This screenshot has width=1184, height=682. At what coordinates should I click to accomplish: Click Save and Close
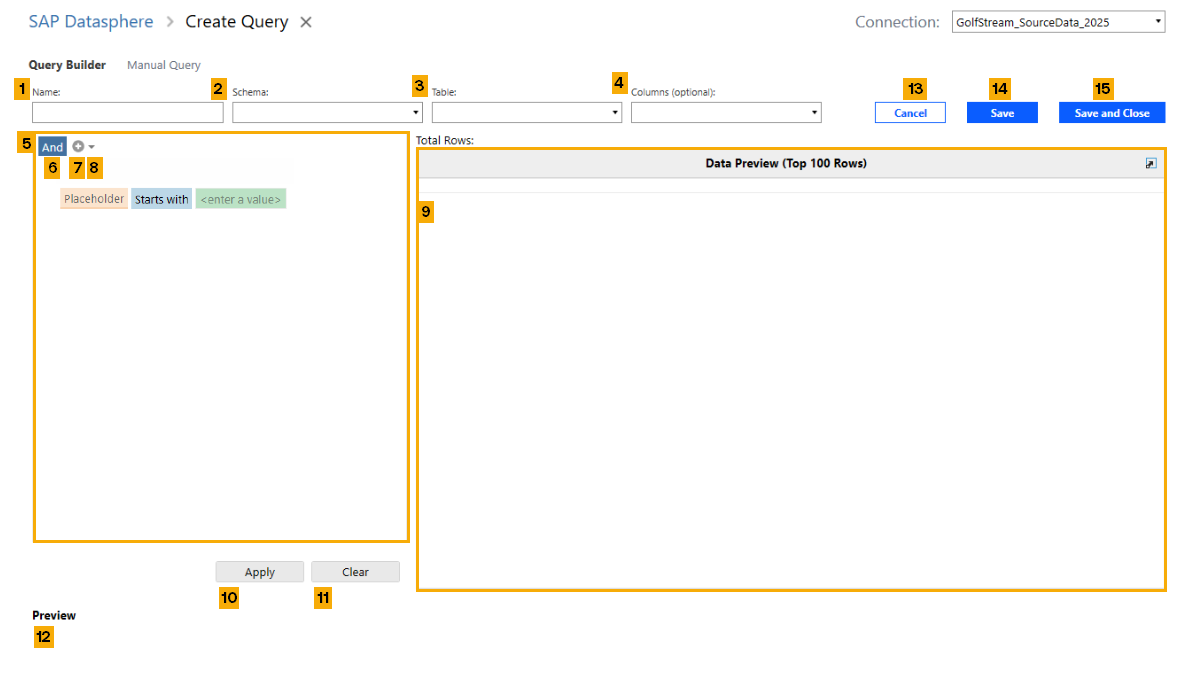pyautogui.click(x=1111, y=113)
